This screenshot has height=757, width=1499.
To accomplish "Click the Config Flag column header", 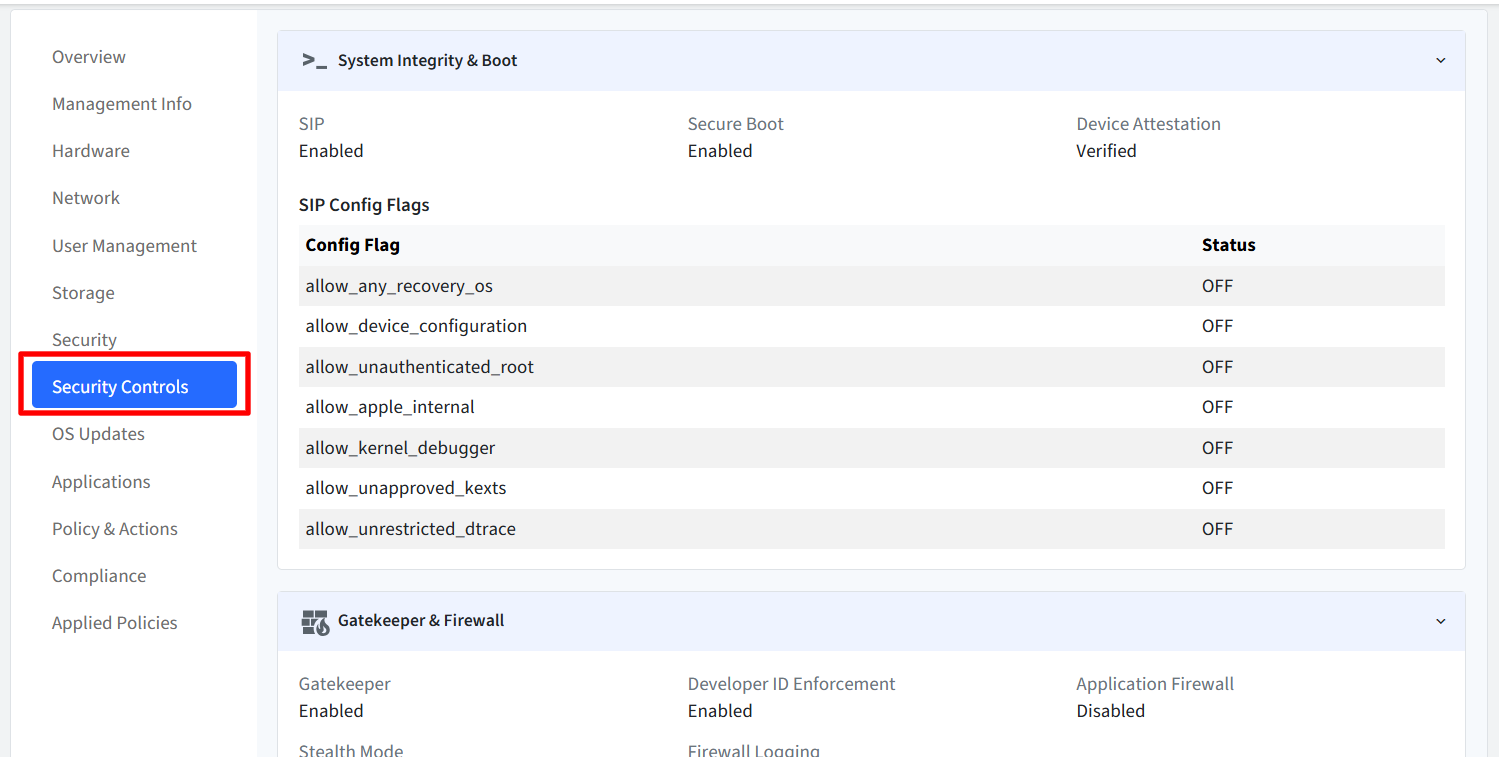I will coord(353,245).
